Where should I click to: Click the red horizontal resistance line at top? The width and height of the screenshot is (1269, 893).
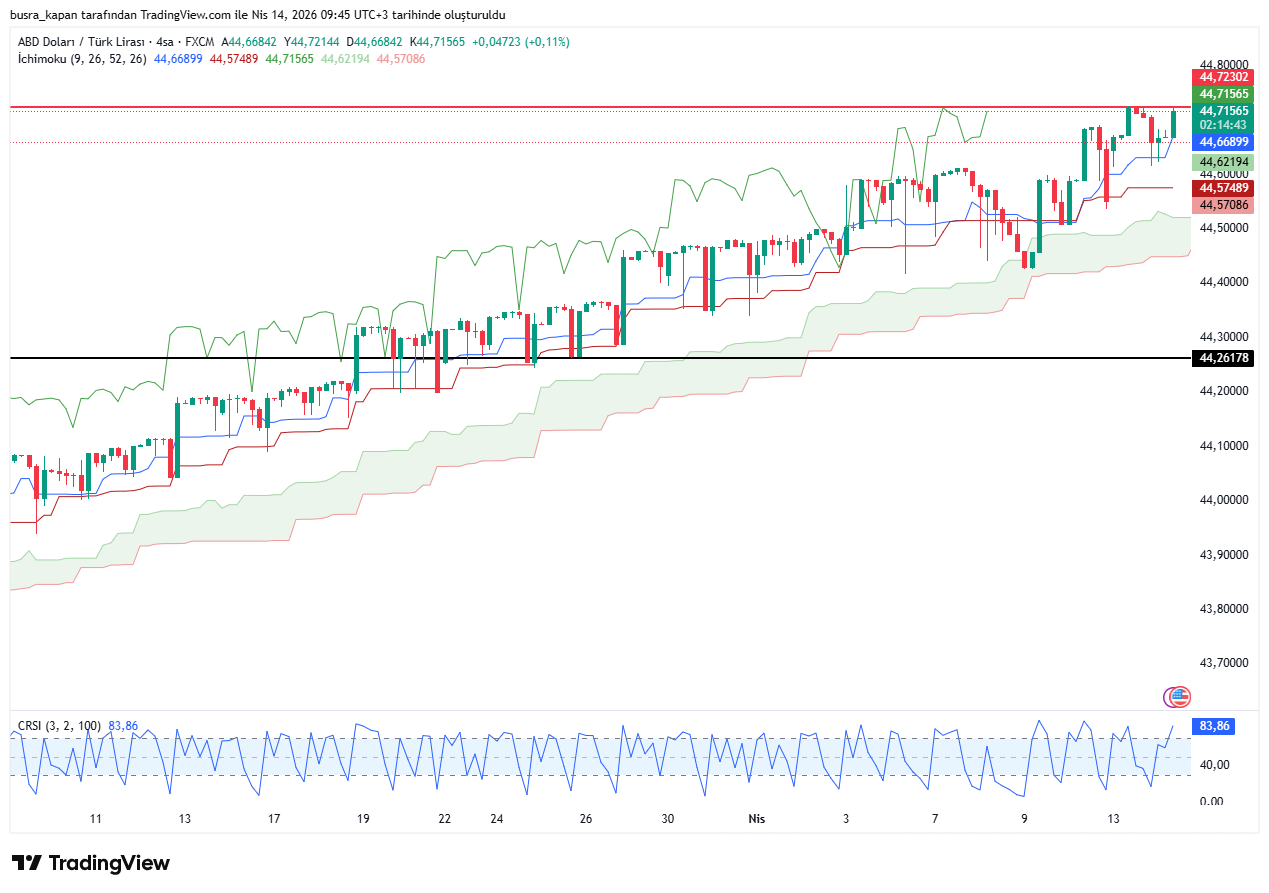pyautogui.click(x=600, y=106)
